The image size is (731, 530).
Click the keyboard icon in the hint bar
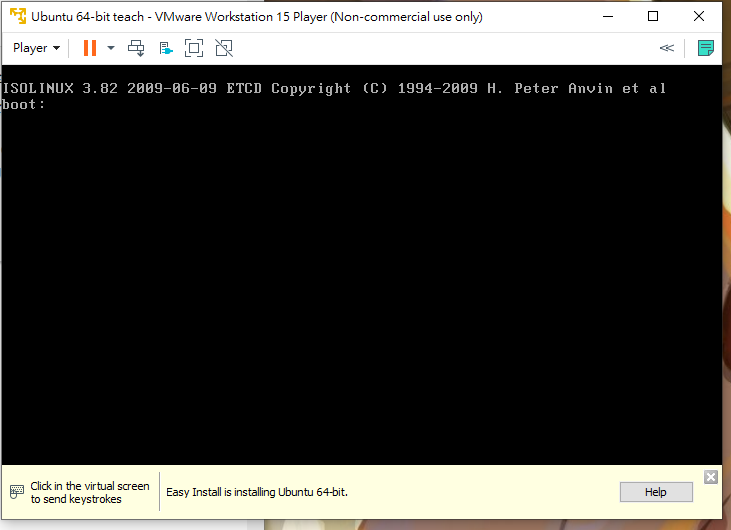click(x=17, y=492)
